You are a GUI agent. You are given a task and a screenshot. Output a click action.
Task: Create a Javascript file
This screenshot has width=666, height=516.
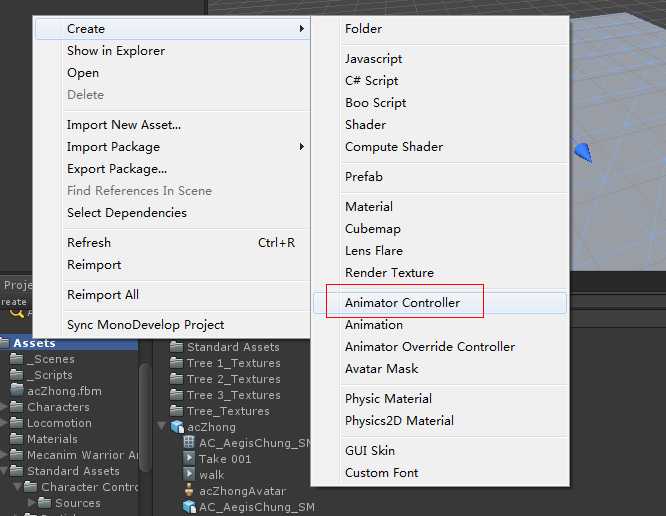(x=373, y=59)
